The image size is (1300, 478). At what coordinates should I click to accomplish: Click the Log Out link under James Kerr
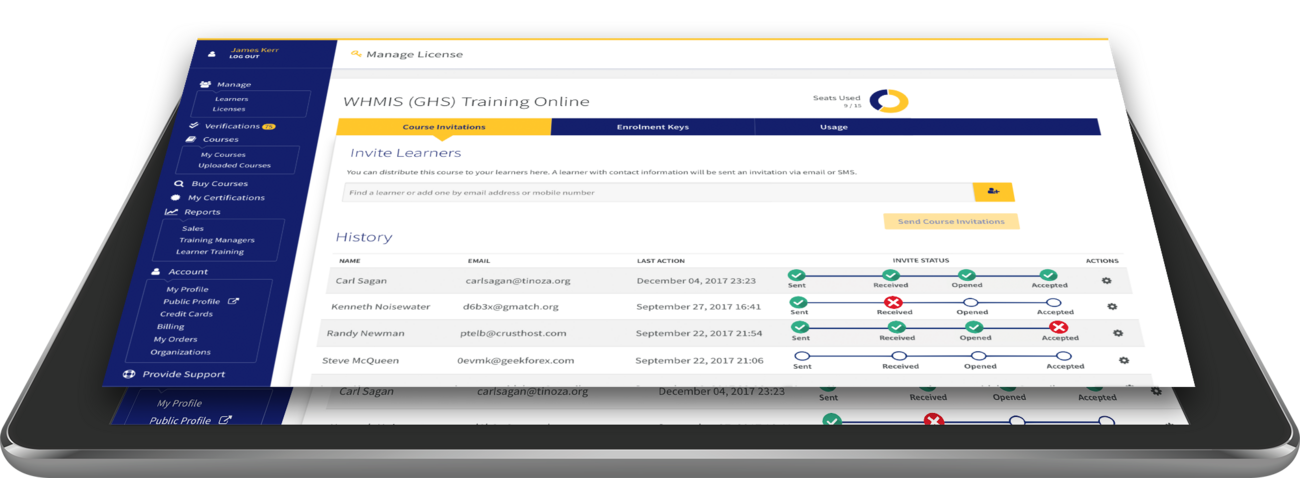(244, 57)
